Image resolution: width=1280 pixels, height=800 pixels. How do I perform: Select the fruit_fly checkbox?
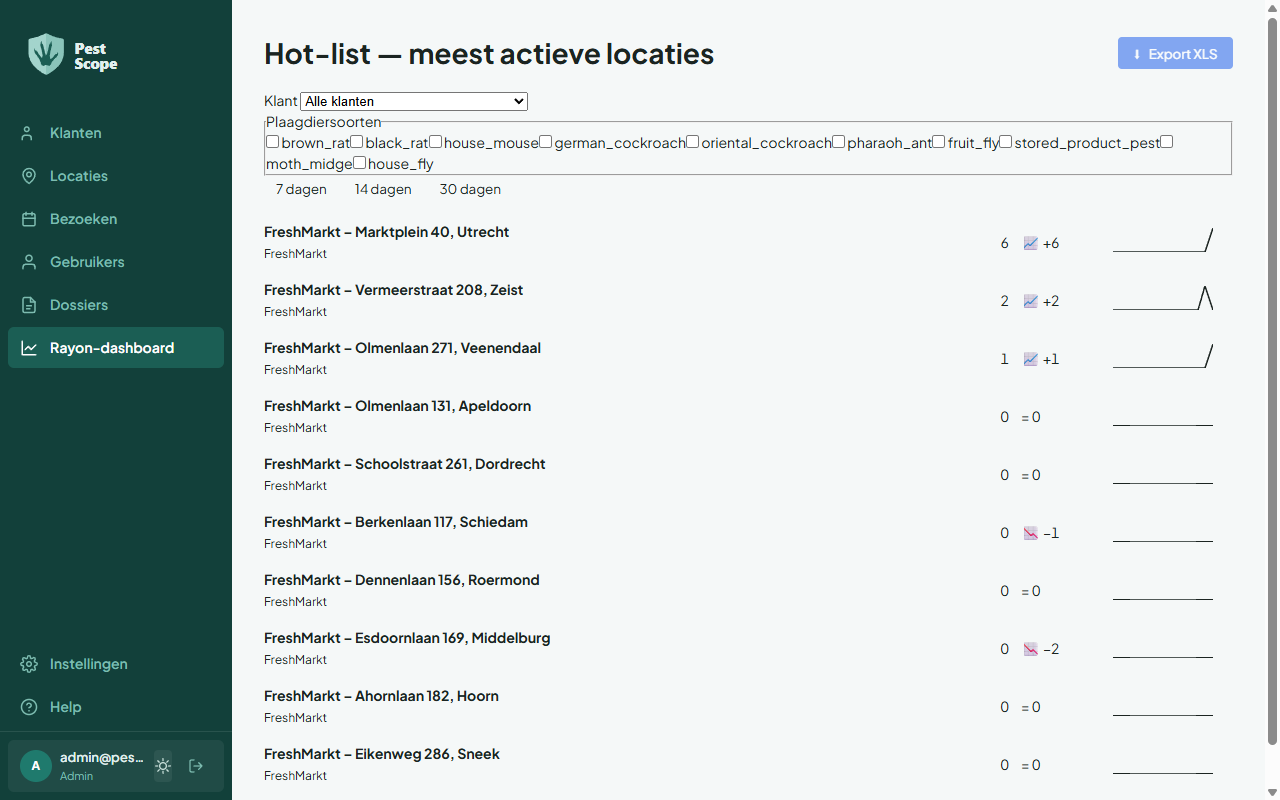(939, 142)
